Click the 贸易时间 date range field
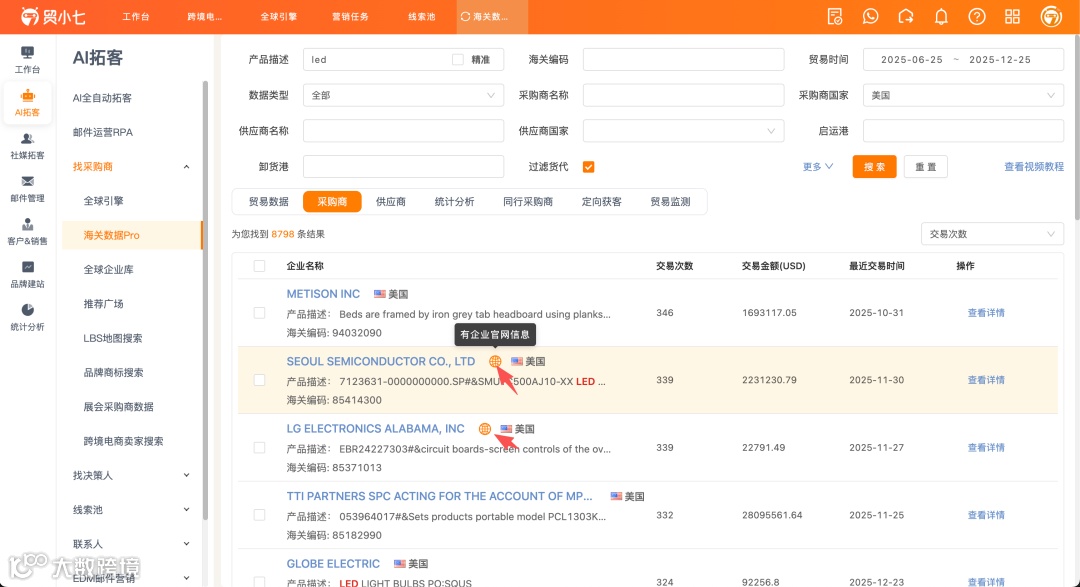This screenshot has height=587, width=1080. coord(963,60)
